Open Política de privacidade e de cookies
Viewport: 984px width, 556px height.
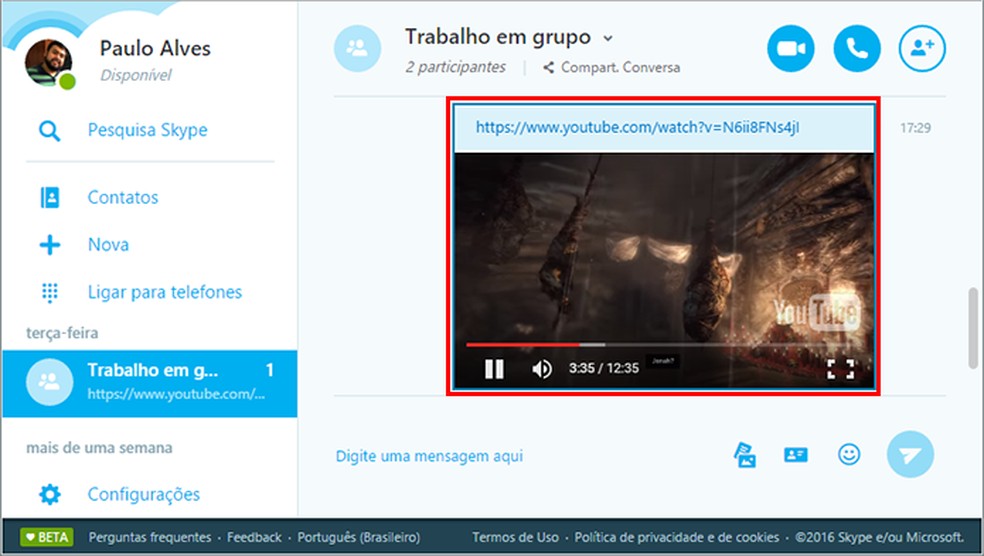[x=676, y=537]
